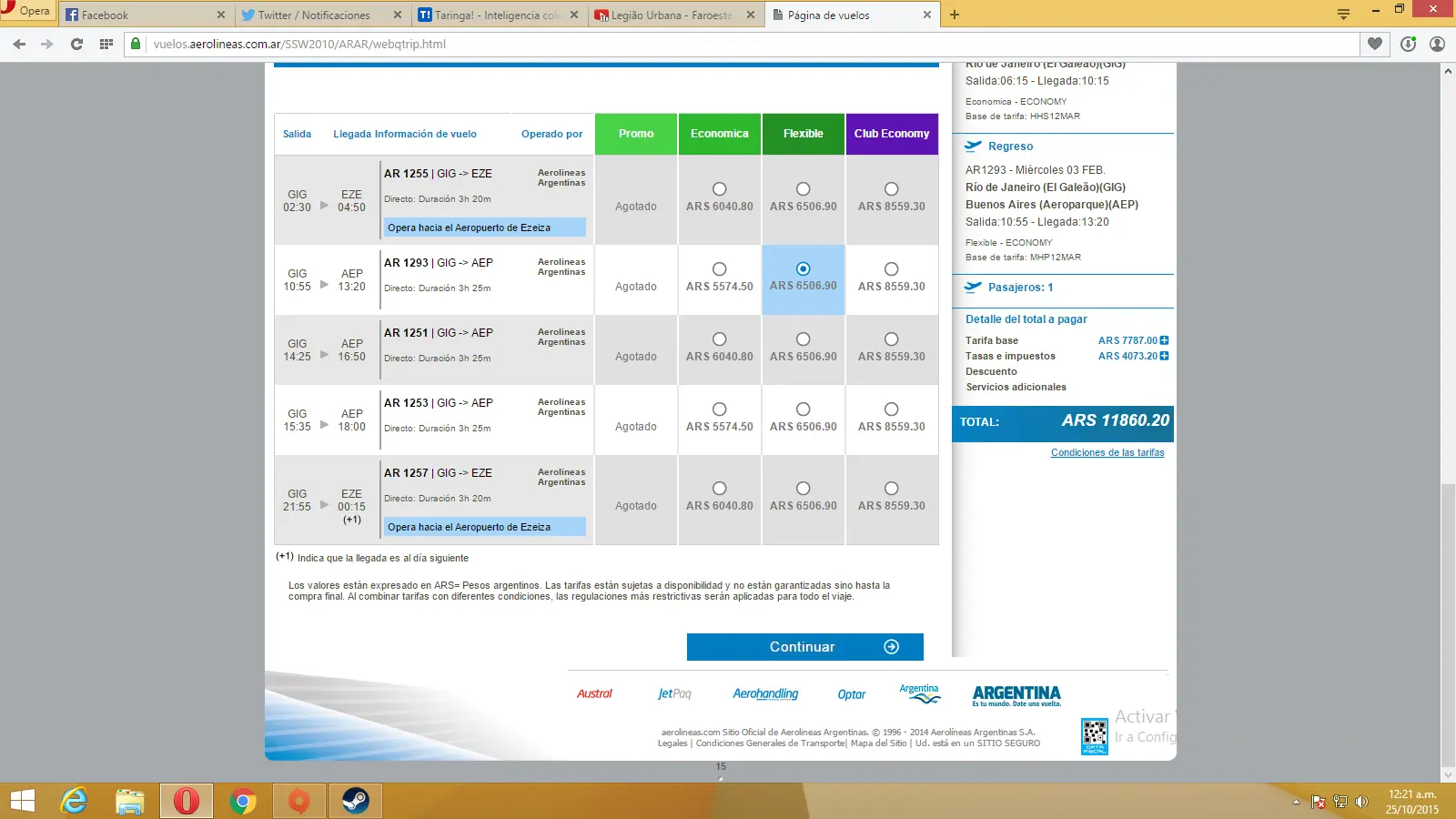Switch to the Legião Urbana tab

tap(675, 15)
